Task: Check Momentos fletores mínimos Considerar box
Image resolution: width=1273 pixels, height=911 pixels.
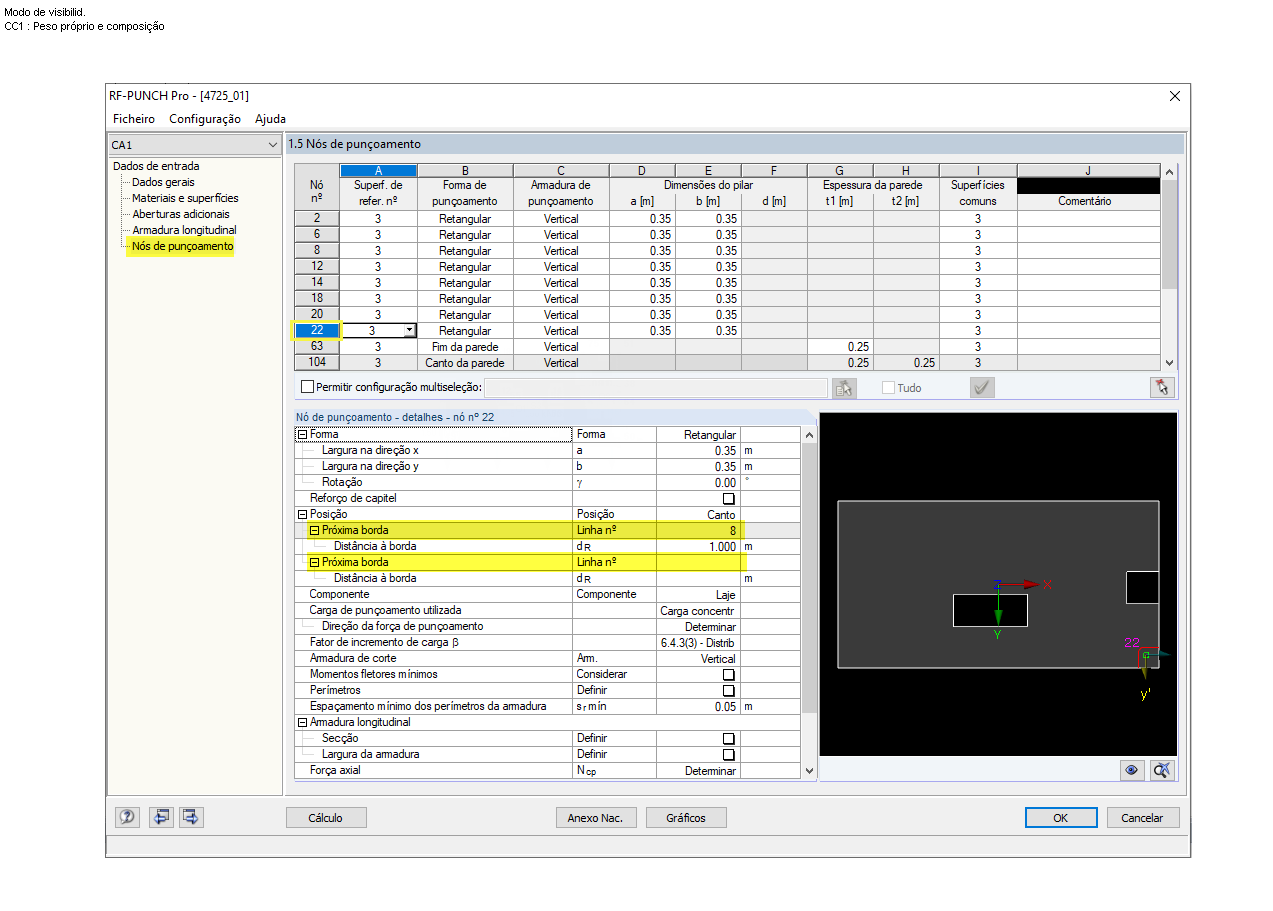Action: click(729, 675)
